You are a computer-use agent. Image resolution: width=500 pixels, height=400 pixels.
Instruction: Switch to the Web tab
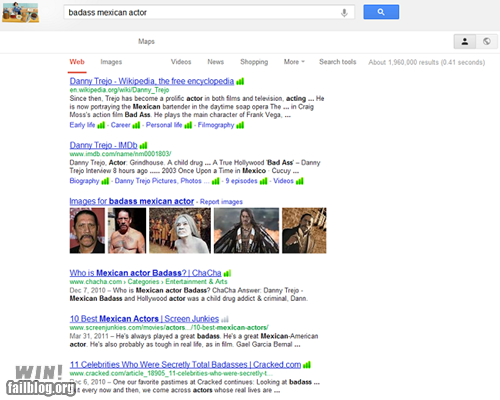77,62
